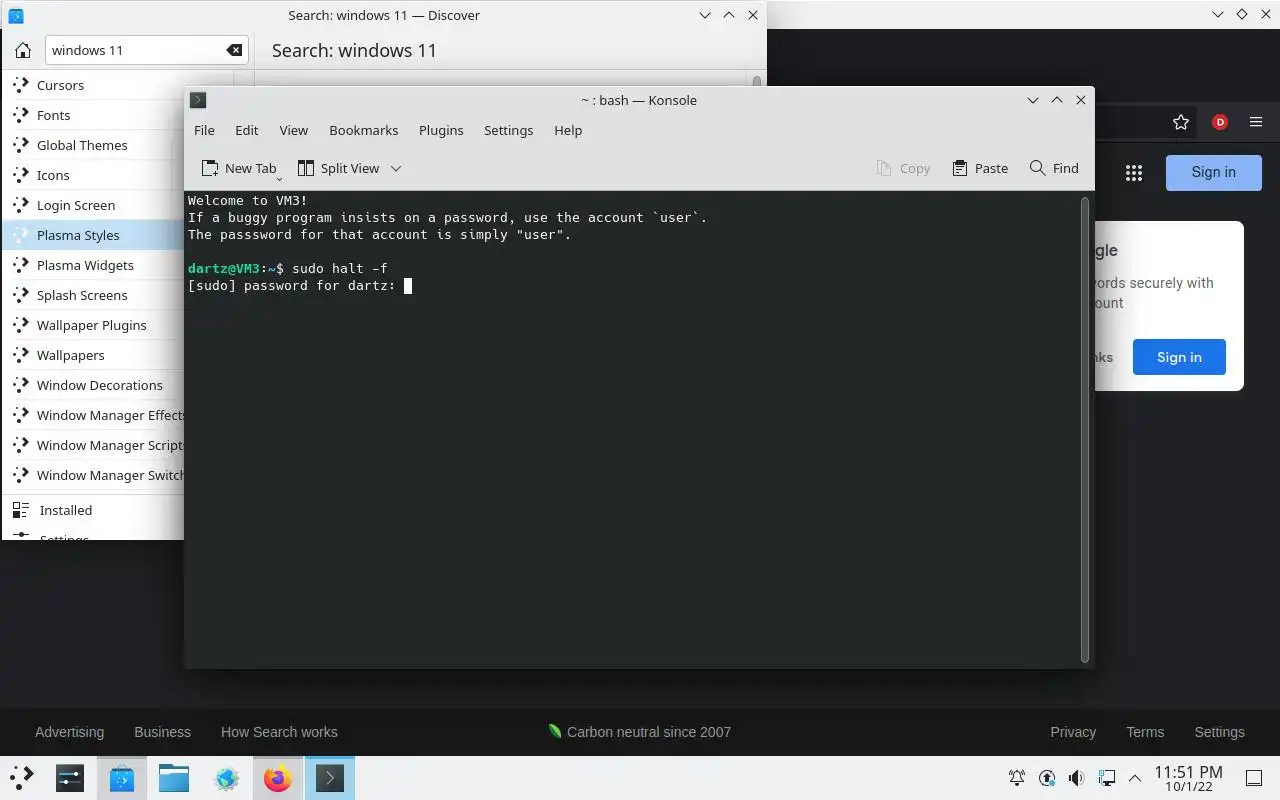Click the Sign in button in the popup card
The image size is (1280, 800).
(x=1179, y=357)
